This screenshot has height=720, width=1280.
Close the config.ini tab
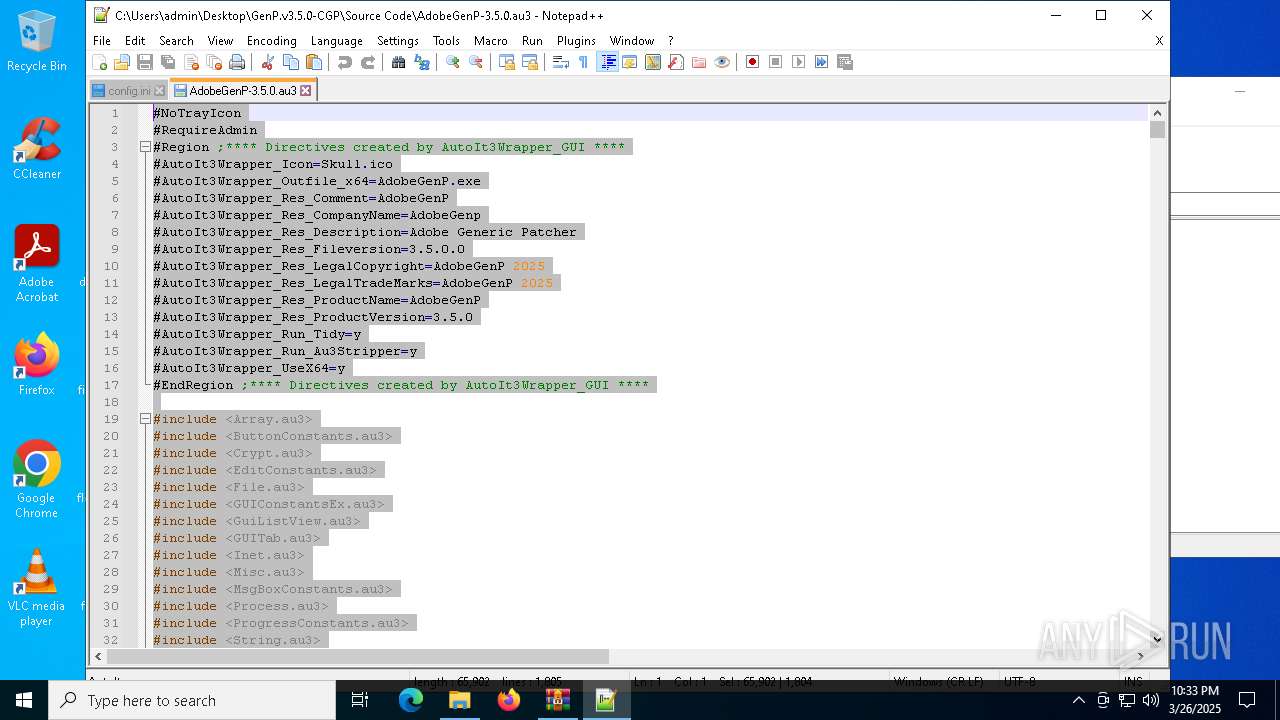[x=160, y=91]
